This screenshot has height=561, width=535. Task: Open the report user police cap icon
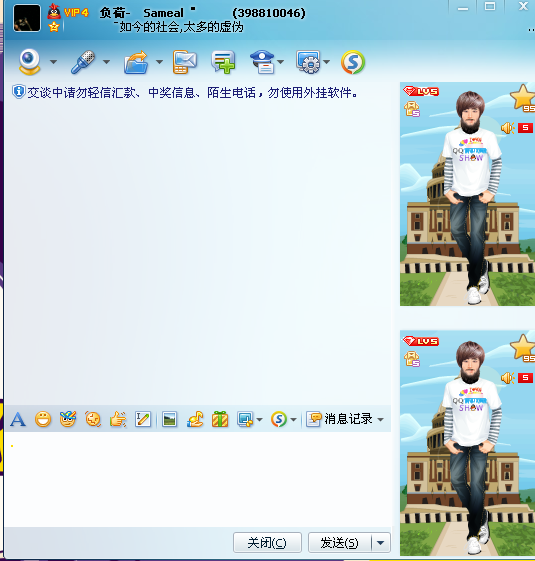[x=262, y=62]
